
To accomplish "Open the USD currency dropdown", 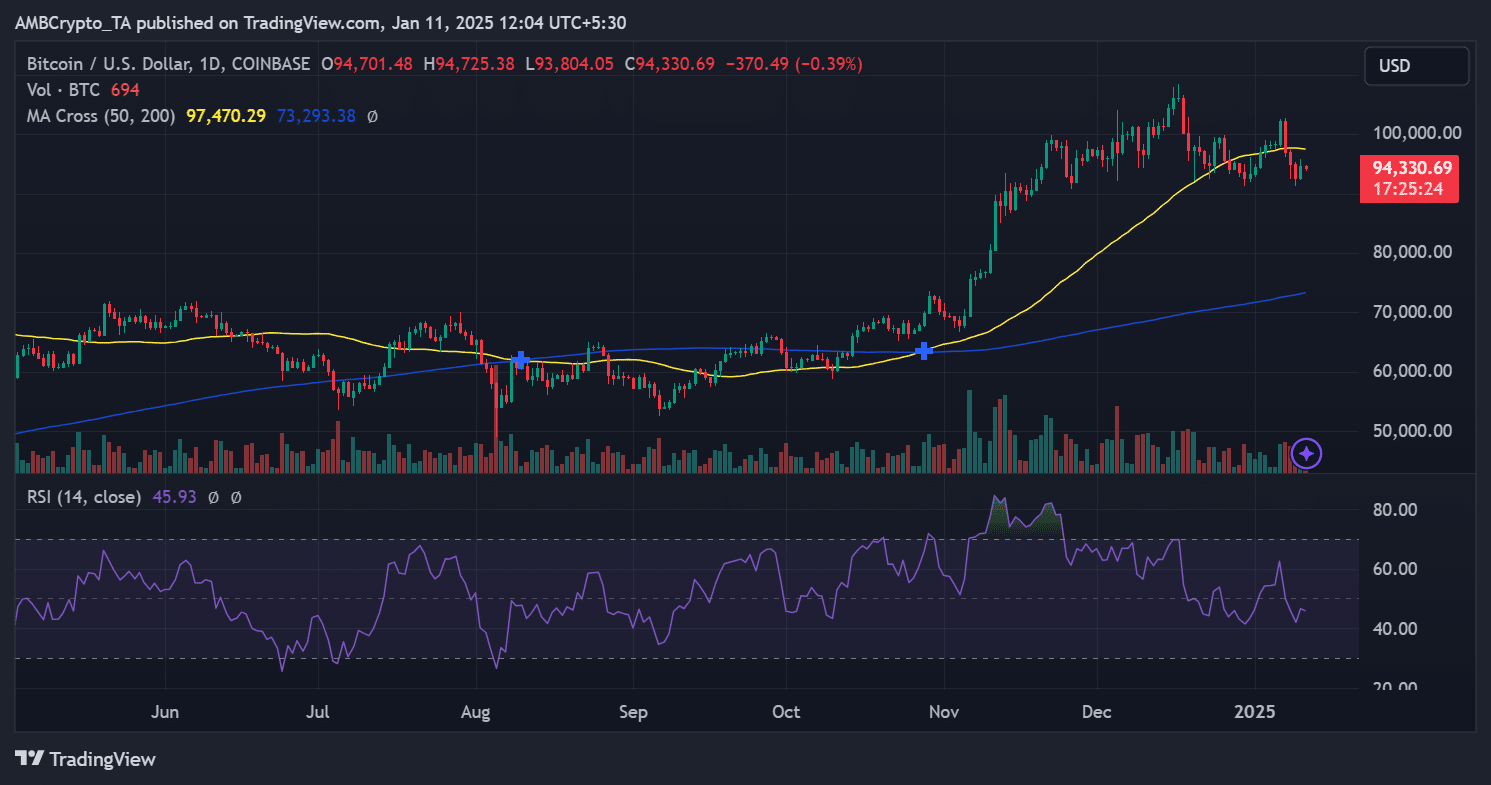I will point(1416,65).
